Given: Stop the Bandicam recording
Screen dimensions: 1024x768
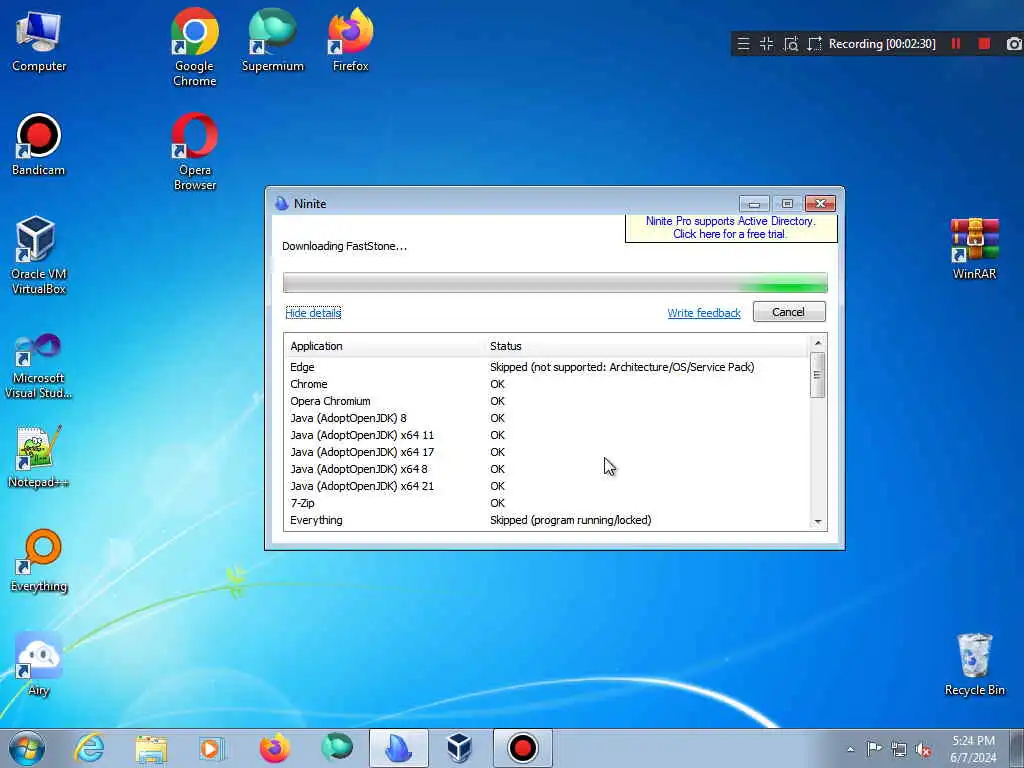Looking at the screenshot, I should (x=984, y=44).
